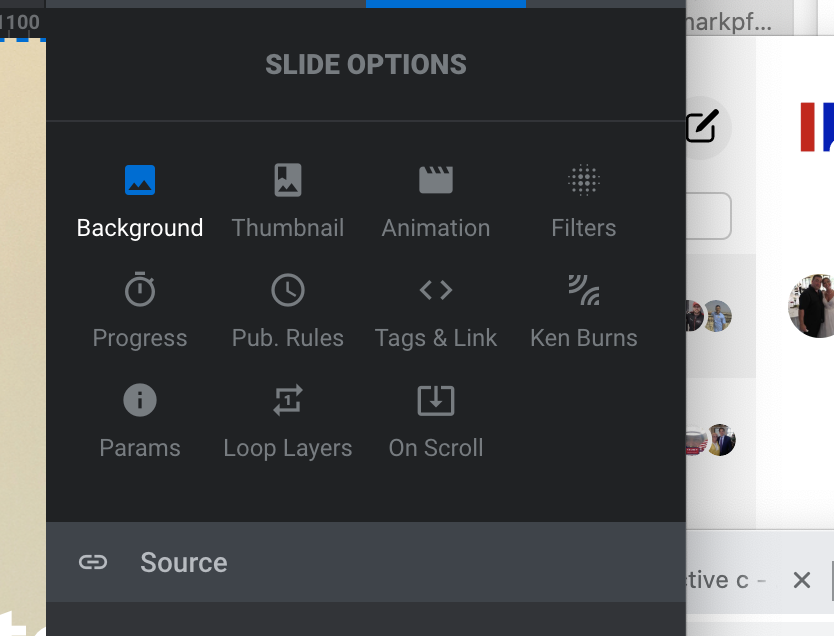Screen dimensions: 834x636
Task: Click the SLIDE OPTIONS panel header
Action: [365, 64]
